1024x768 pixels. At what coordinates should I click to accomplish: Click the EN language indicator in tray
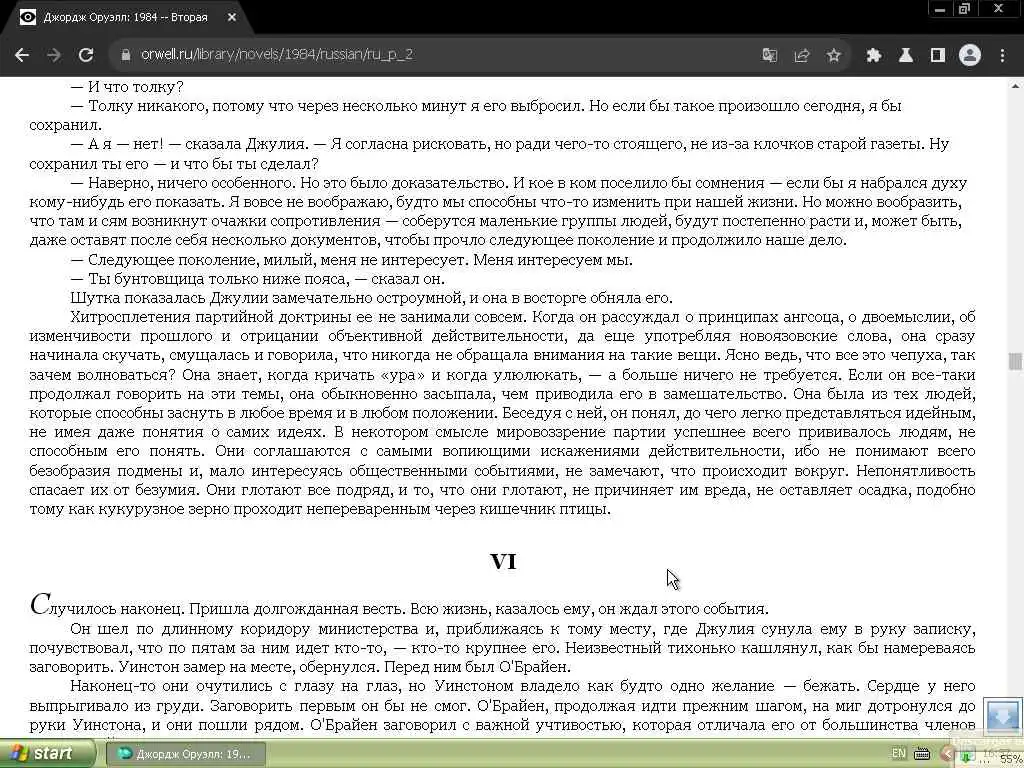pyautogui.click(x=899, y=754)
